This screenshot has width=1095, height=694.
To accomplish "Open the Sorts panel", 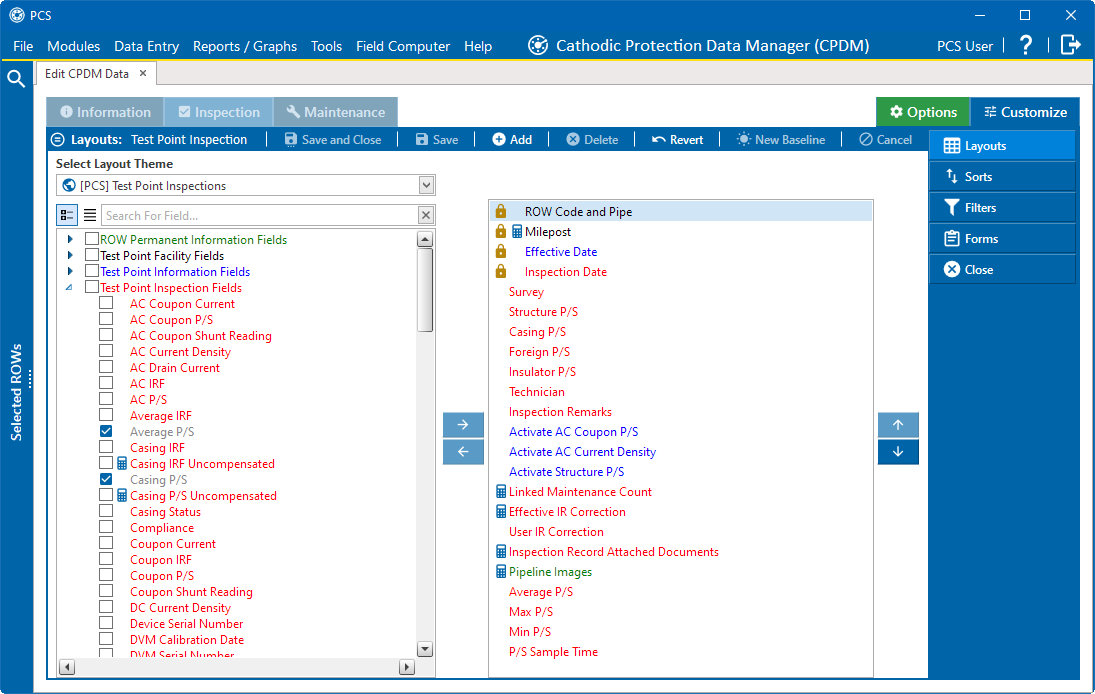I will (1002, 177).
